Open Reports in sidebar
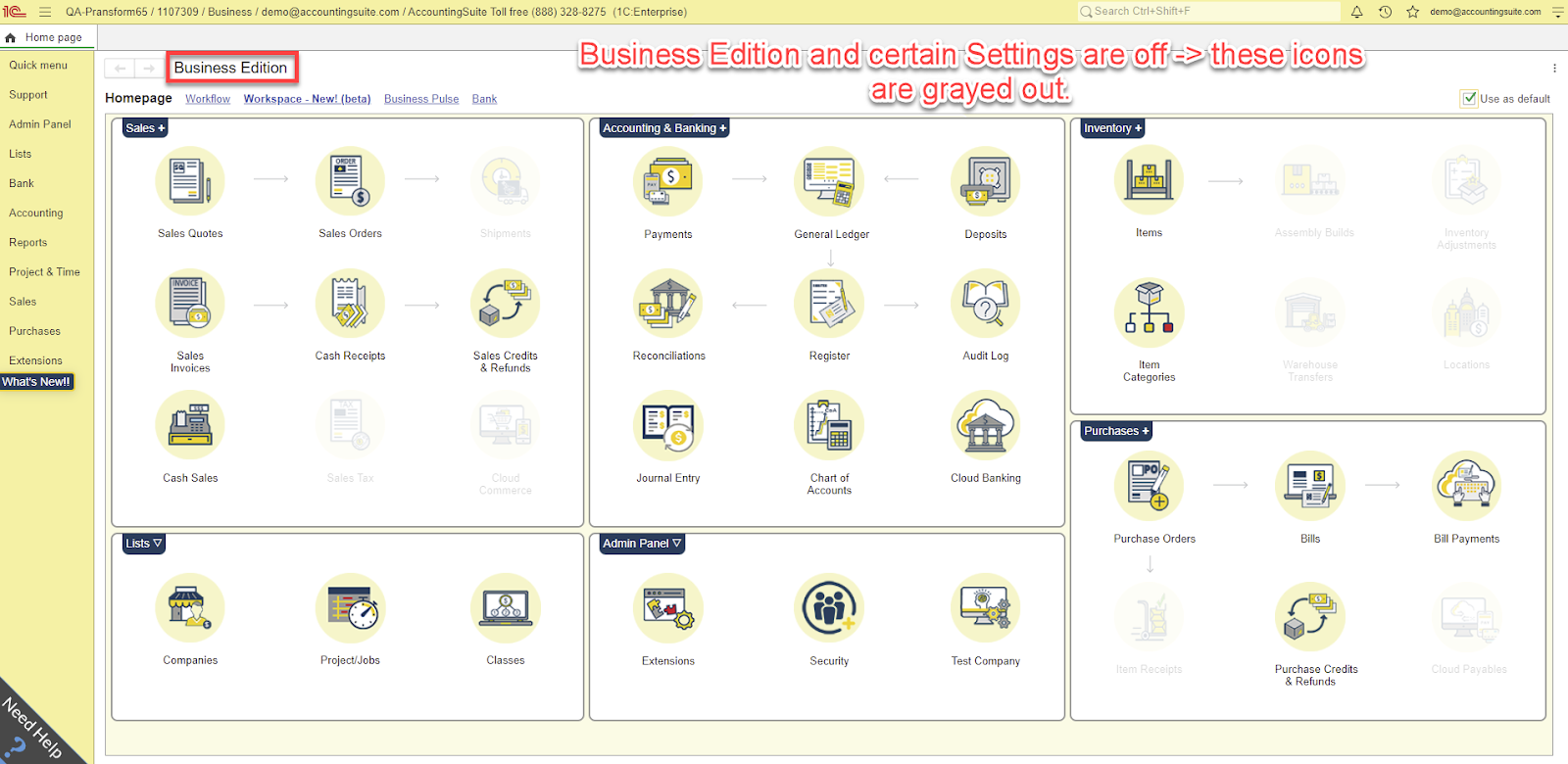The width and height of the screenshot is (1568, 764). (x=28, y=243)
